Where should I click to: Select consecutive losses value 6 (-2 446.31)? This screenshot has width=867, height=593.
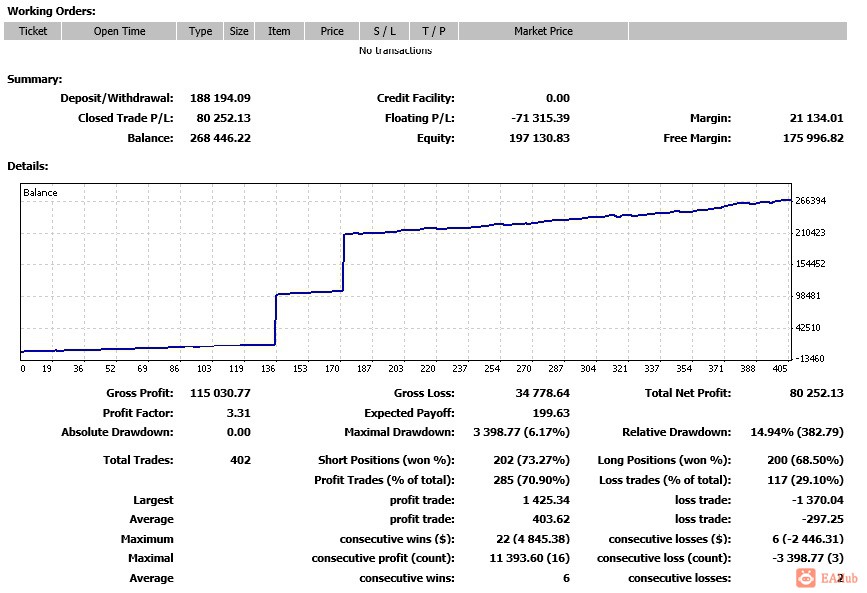pyautogui.click(x=808, y=539)
